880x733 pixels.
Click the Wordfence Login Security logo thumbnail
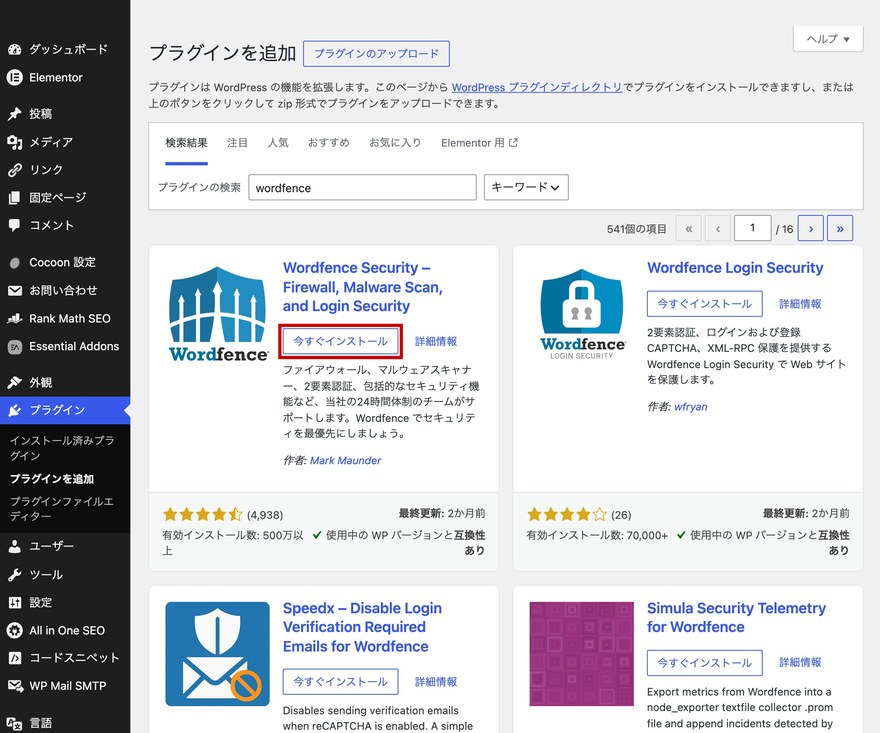click(582, 314)
